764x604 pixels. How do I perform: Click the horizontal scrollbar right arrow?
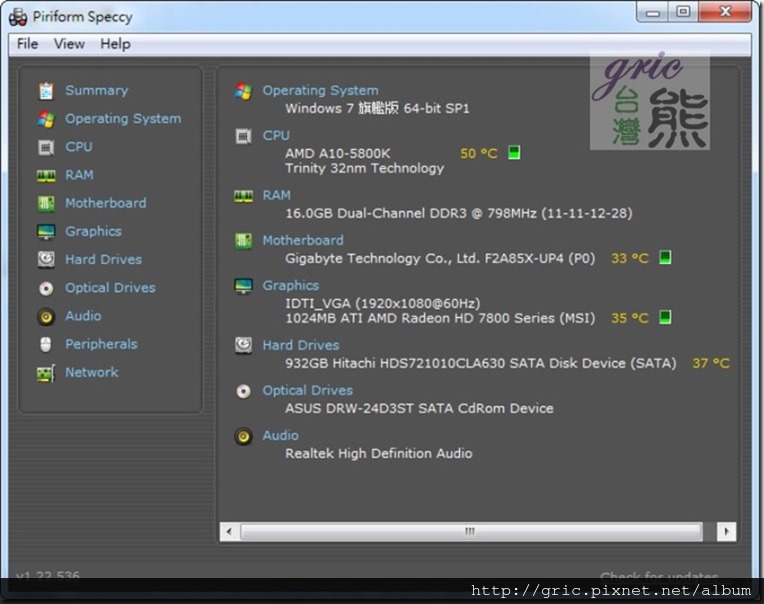tap(726, 531)
